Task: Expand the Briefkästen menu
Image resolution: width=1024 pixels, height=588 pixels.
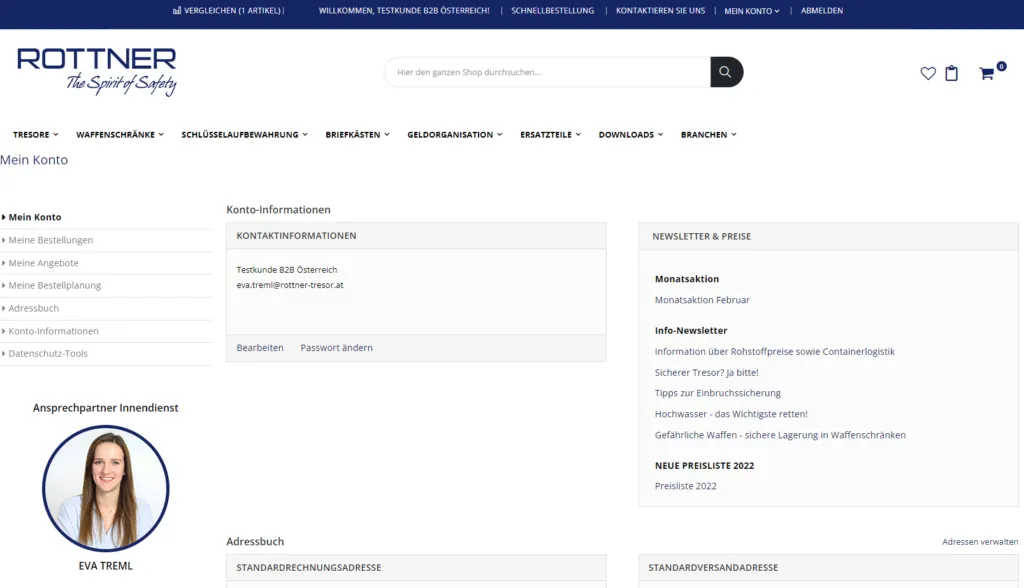Action: 357,135
